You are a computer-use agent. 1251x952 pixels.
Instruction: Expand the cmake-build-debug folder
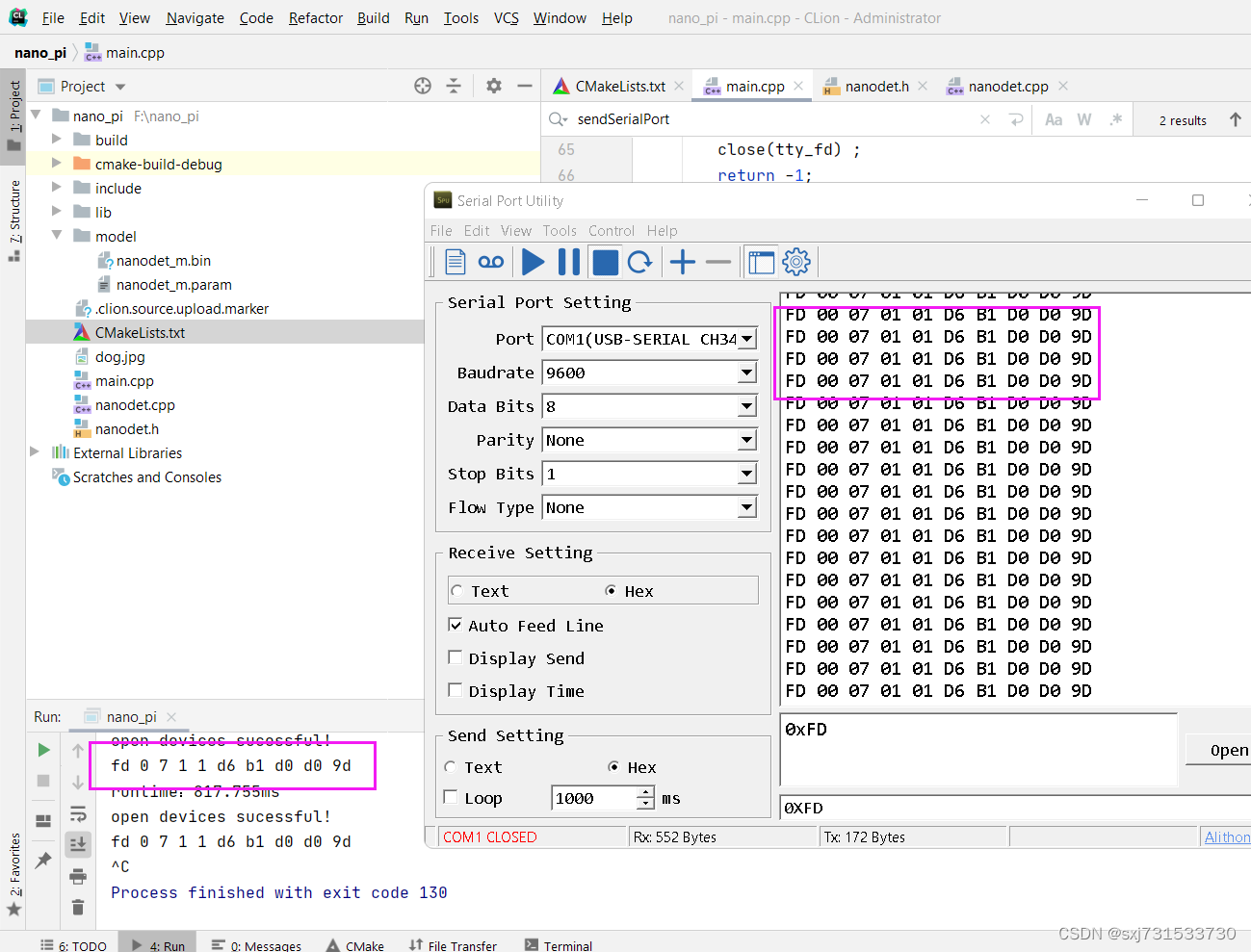coord(57,164)
